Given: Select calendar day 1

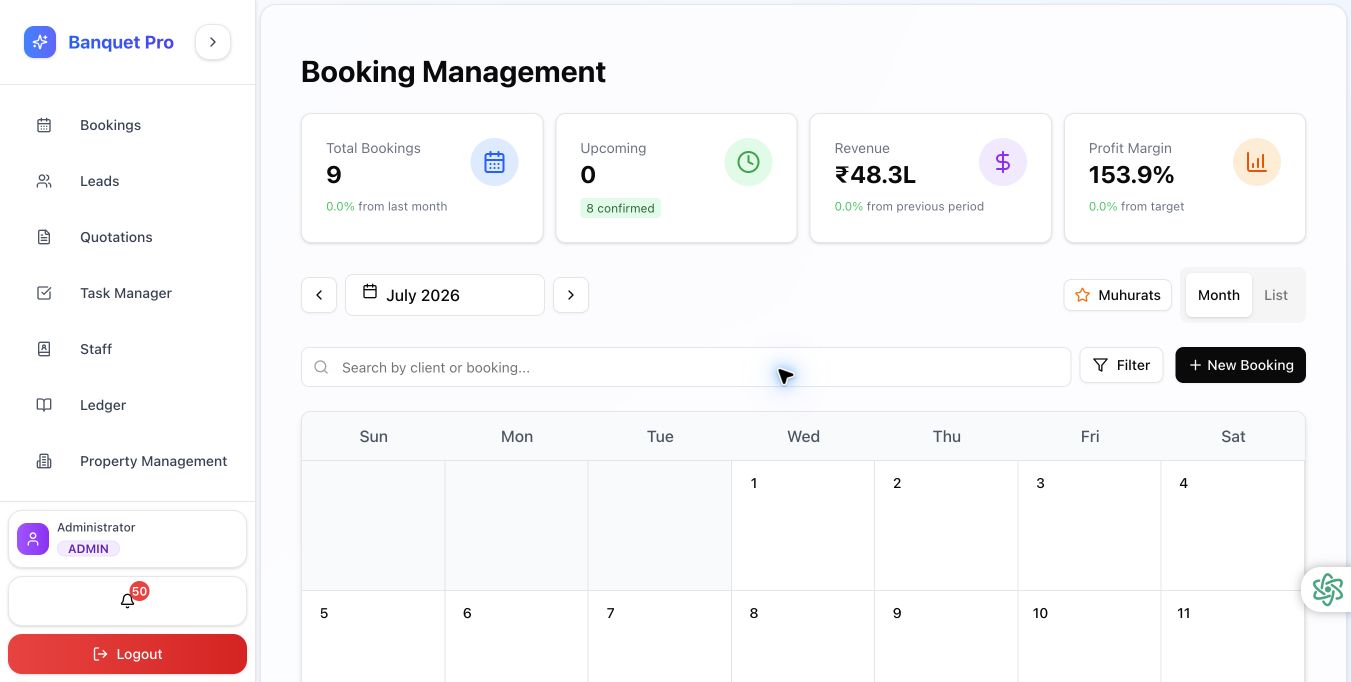Looking at the screenshot, I should point(803,525).
